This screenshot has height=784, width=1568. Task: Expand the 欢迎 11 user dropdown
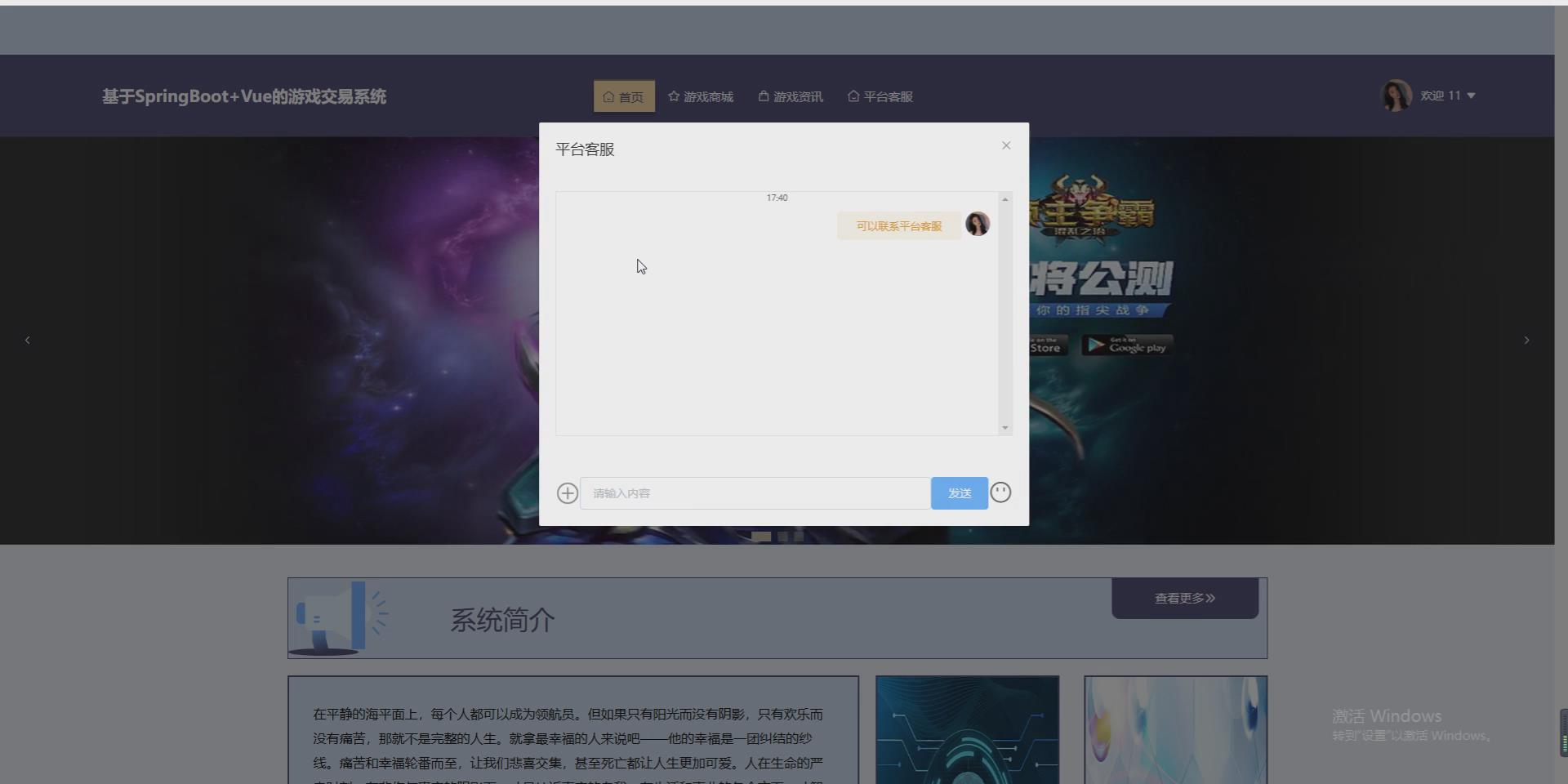[x=1448, y=96]
